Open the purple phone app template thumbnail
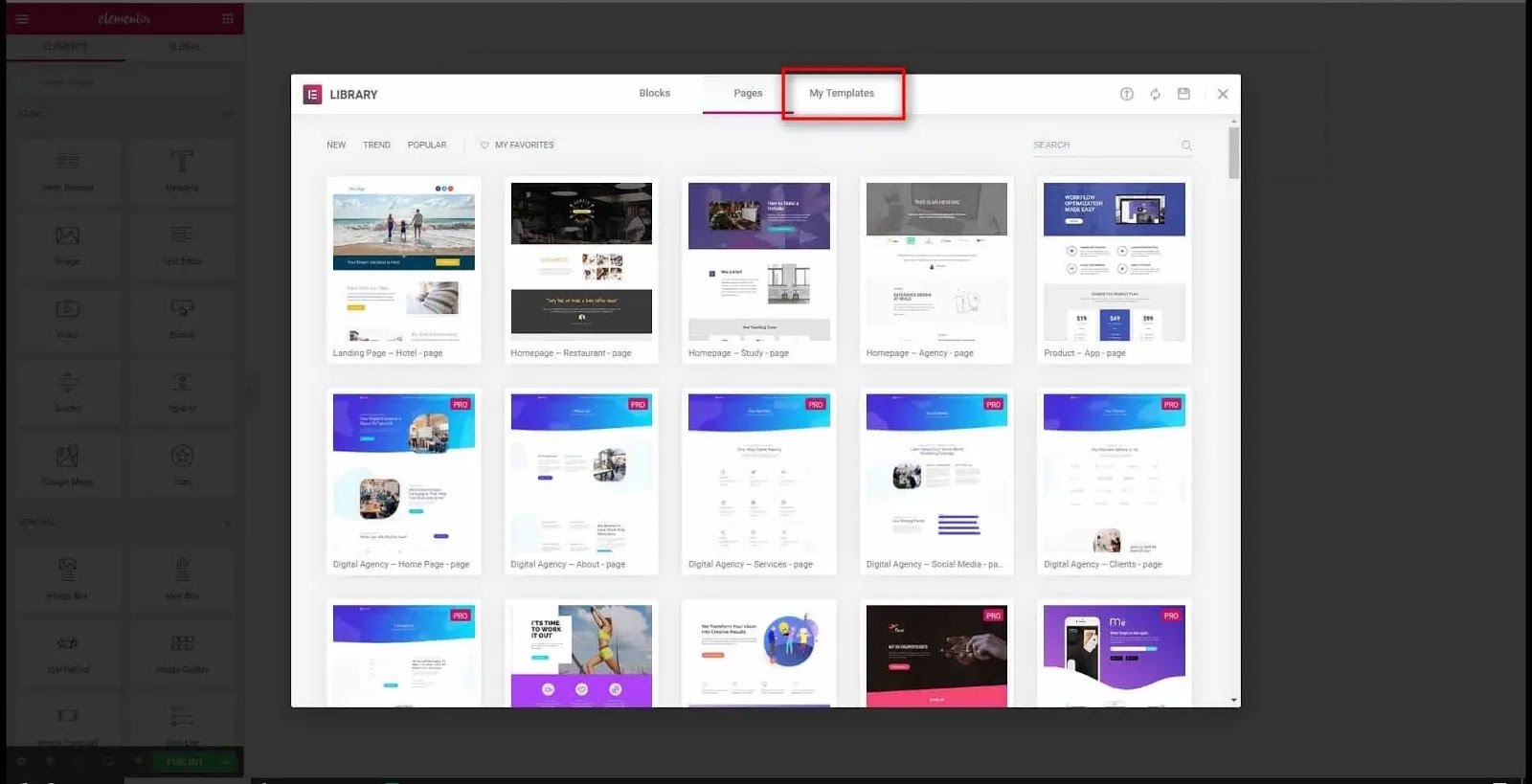This screenshot has width=1532, height=784. click(x=1115, y=656)
